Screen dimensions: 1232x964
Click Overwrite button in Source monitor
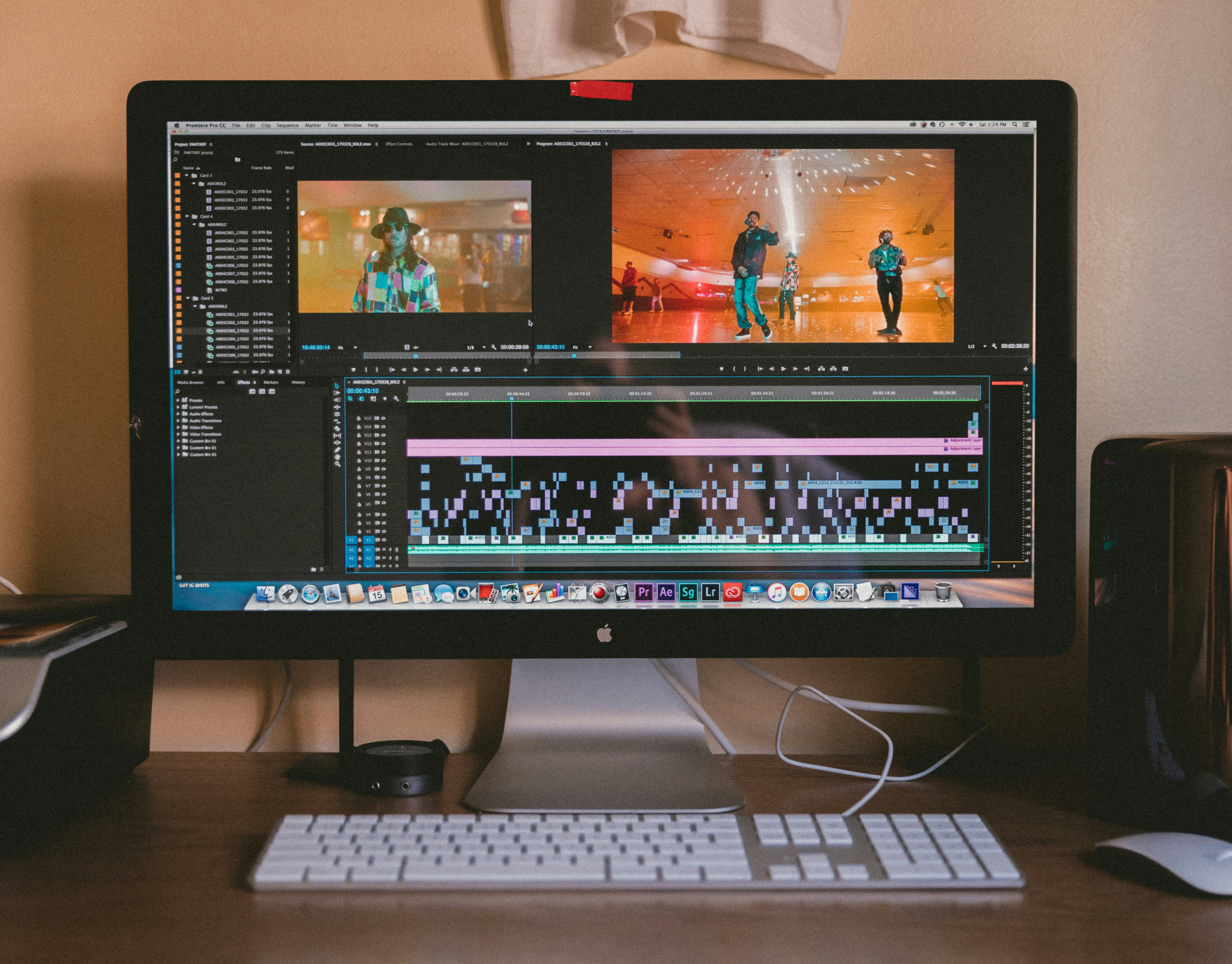coord(466,370)
